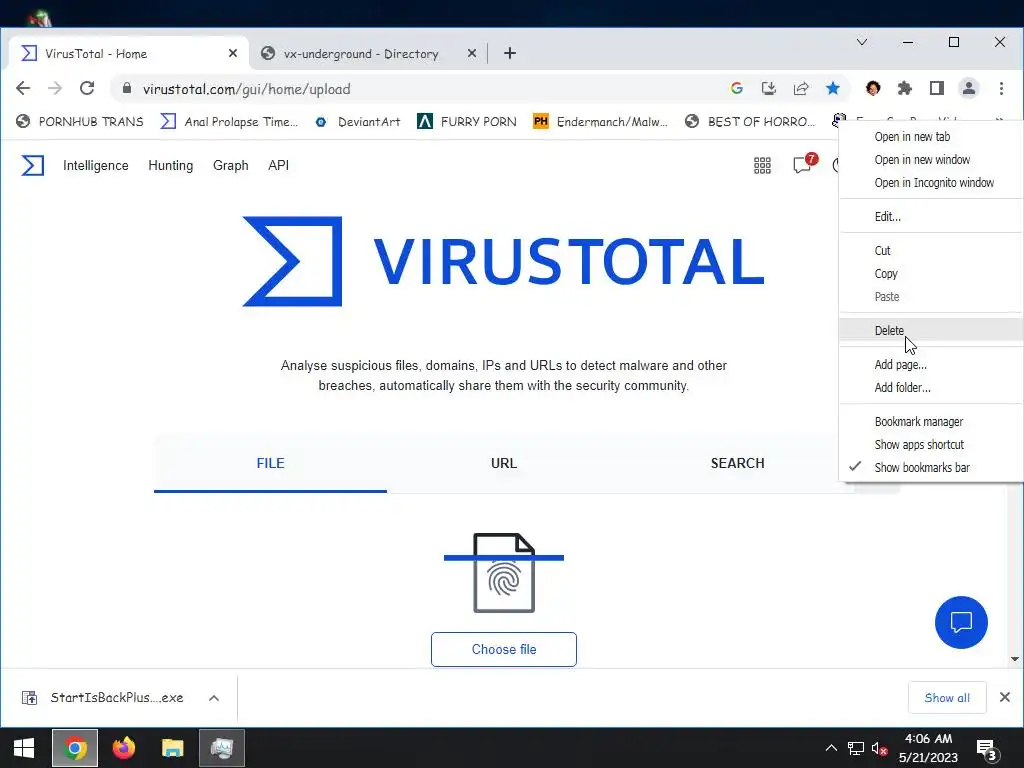Click the VirusTotal sigma logo in the header
The height and width of the screenshot is (768, 1024).
pos(33,165)
